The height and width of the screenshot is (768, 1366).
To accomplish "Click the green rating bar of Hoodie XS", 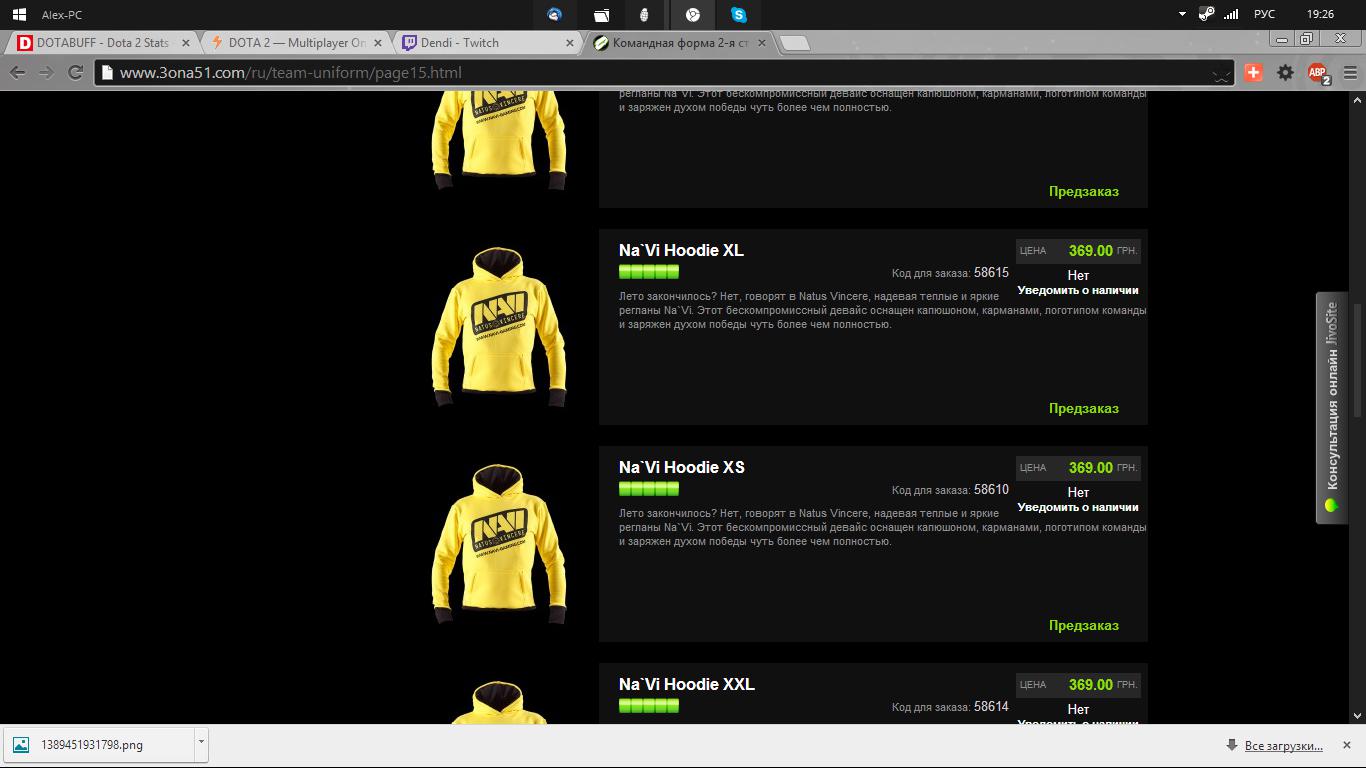I will click(649, 489).
